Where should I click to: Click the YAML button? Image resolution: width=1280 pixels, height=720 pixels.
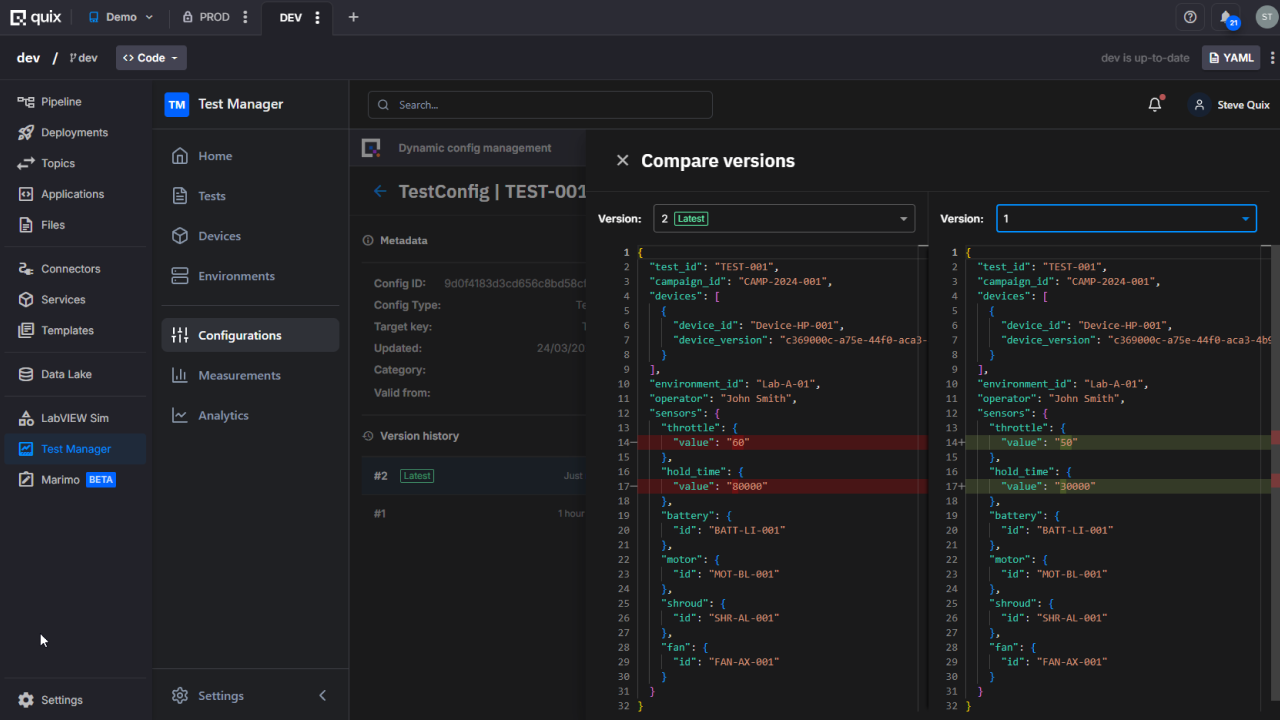[1230, 58]
